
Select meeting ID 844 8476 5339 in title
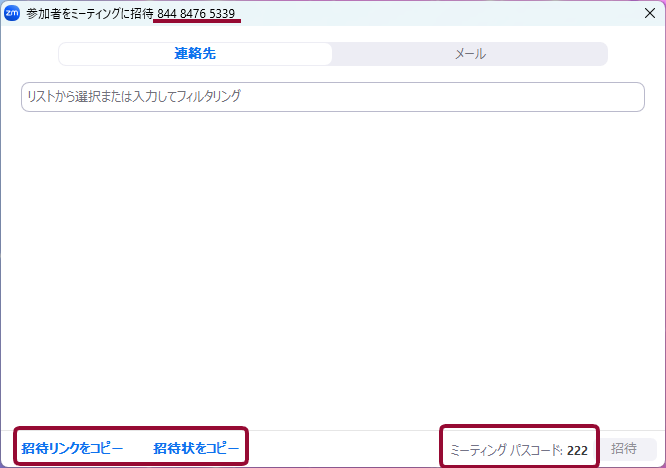click(196, 14)
